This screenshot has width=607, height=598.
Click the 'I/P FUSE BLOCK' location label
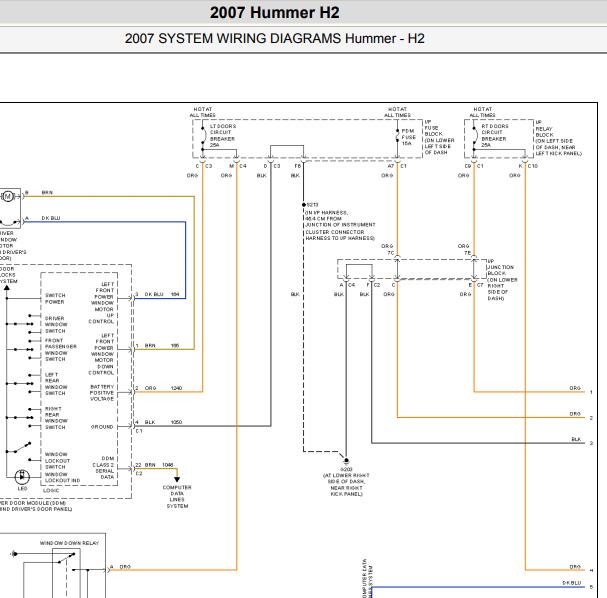pos(439,137)
